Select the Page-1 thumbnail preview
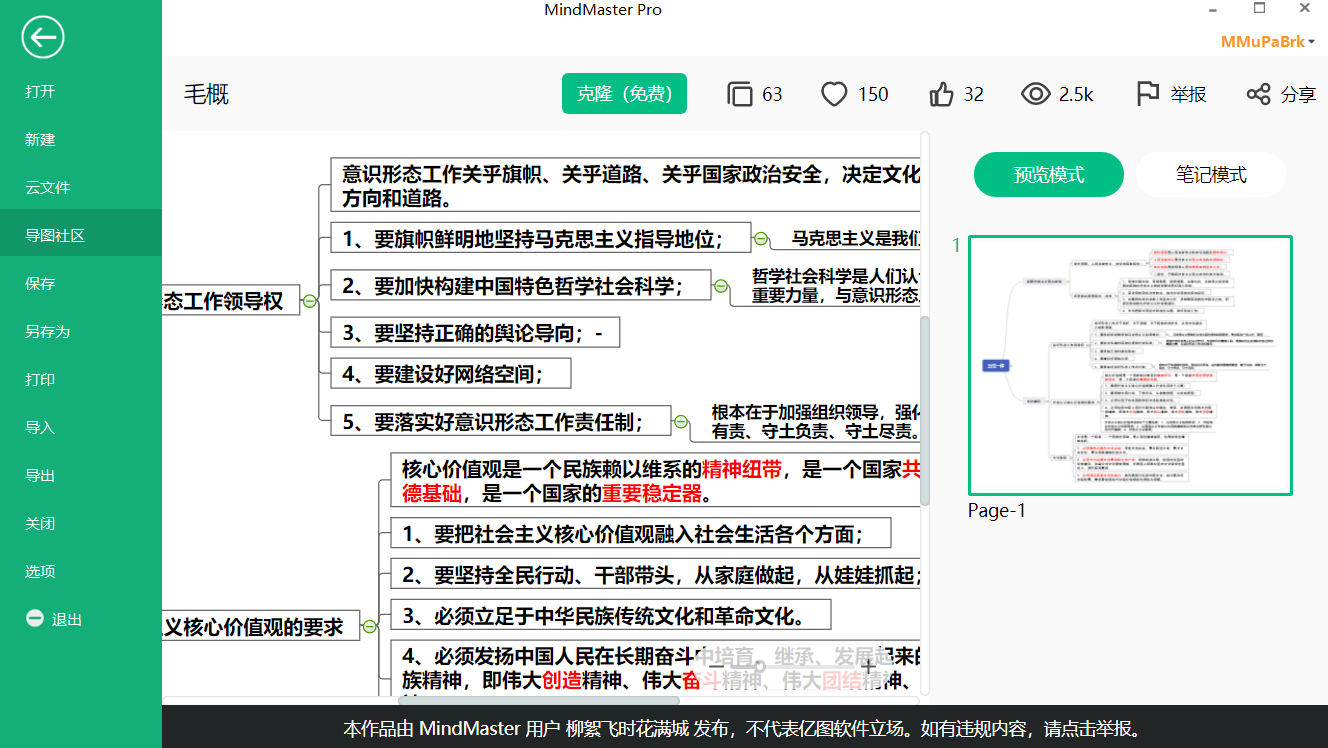Image resolution: width=1328 pixels, height=748 pixels. pos(1130,366)
